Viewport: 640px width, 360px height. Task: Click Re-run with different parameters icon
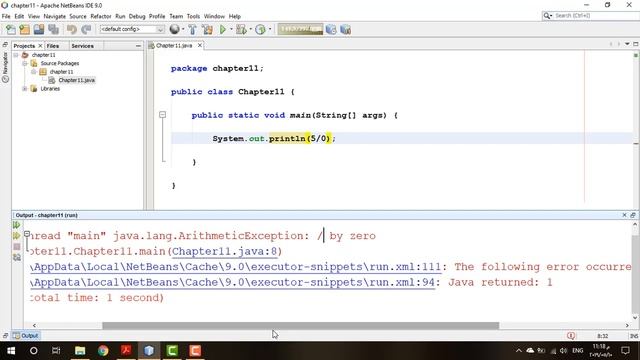click(16, 236)
